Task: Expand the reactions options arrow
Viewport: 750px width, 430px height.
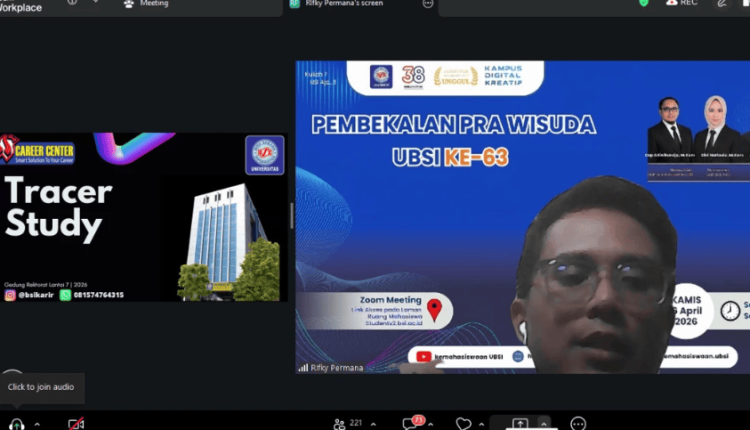Action: click(481, 424)
